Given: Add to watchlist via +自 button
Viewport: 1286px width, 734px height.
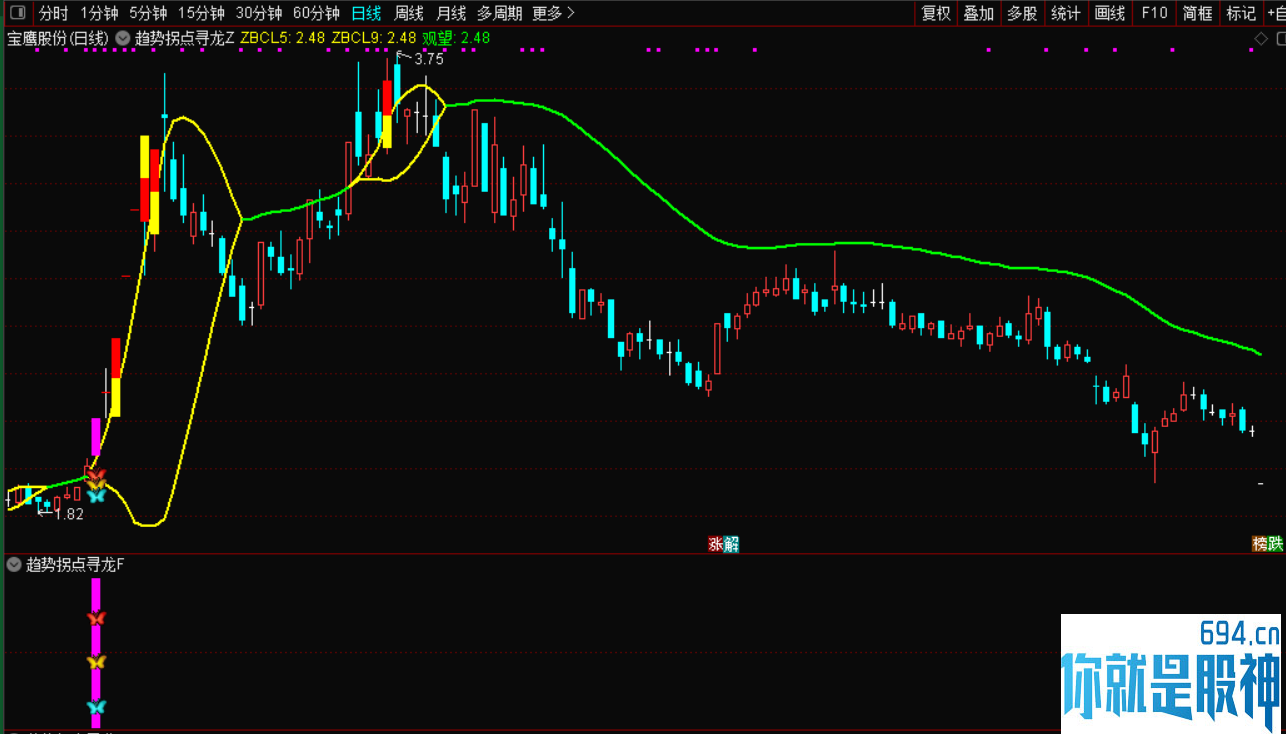Looking at the screenshot, I should click(x=1275, y=13).
